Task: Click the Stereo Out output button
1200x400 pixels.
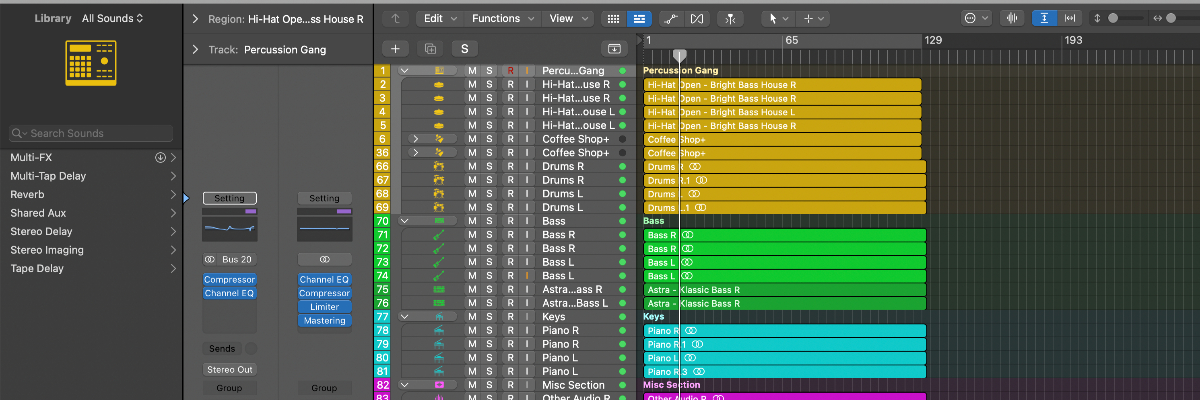Action: coord(229,370)
